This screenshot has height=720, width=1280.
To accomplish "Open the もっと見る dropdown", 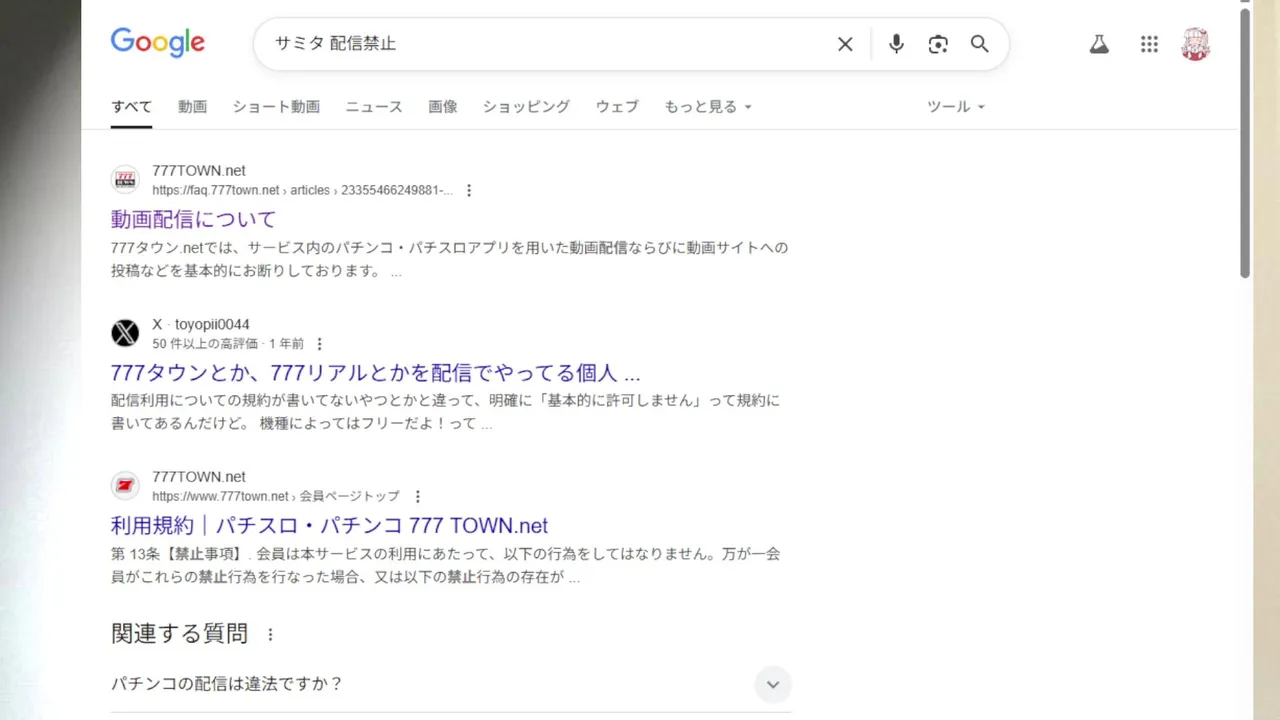I will tap(708, 106).
